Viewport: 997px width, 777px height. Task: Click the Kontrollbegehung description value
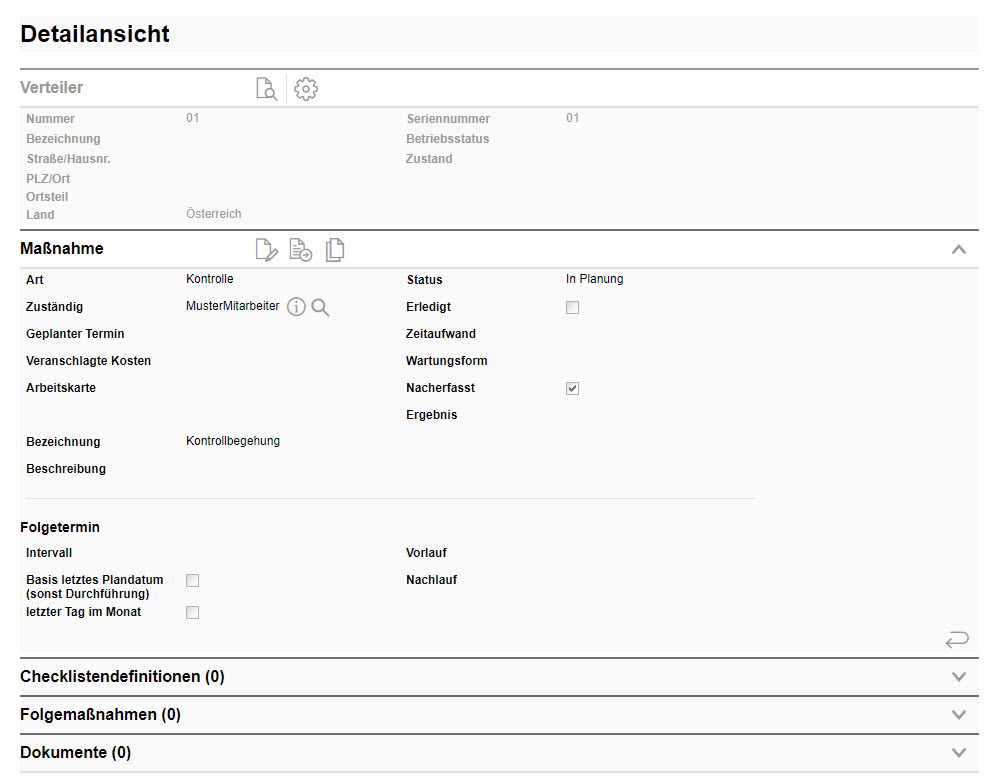pos(233,441)
